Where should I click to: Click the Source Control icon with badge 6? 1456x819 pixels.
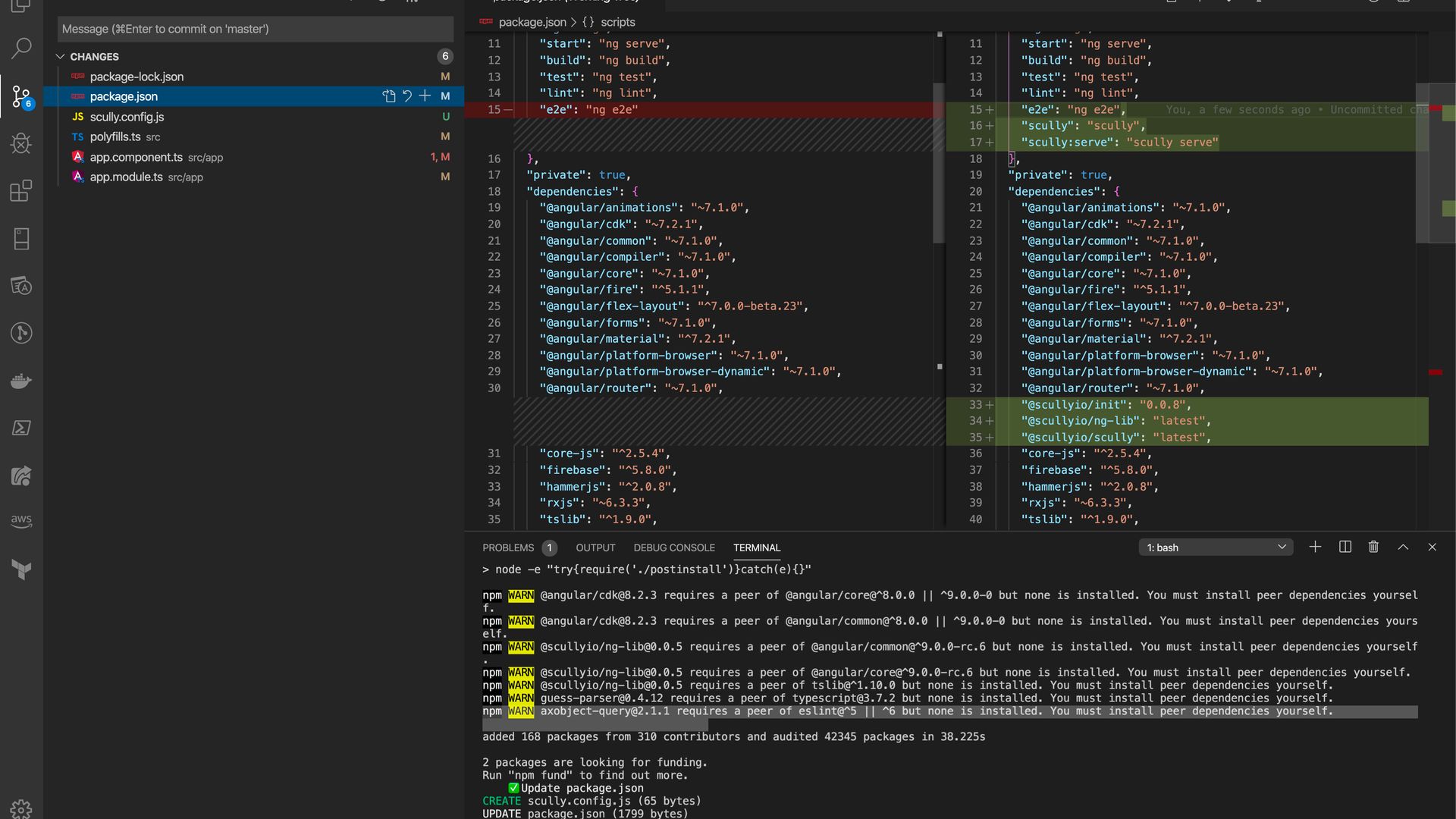tap(21, 96)
